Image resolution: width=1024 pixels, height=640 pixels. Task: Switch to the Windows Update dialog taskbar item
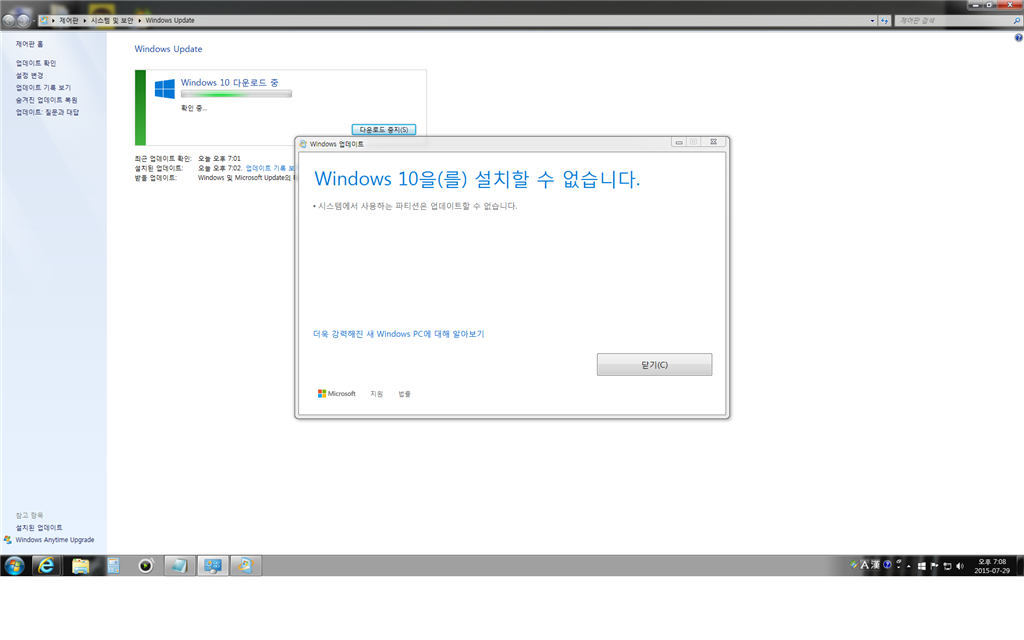click(x=246, y=566)
